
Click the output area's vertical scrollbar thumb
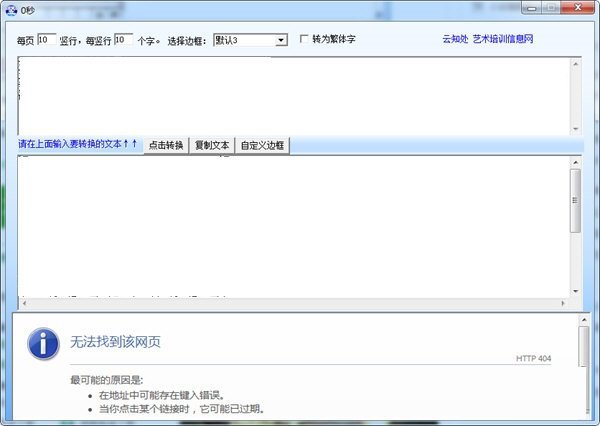pos(576,200)
